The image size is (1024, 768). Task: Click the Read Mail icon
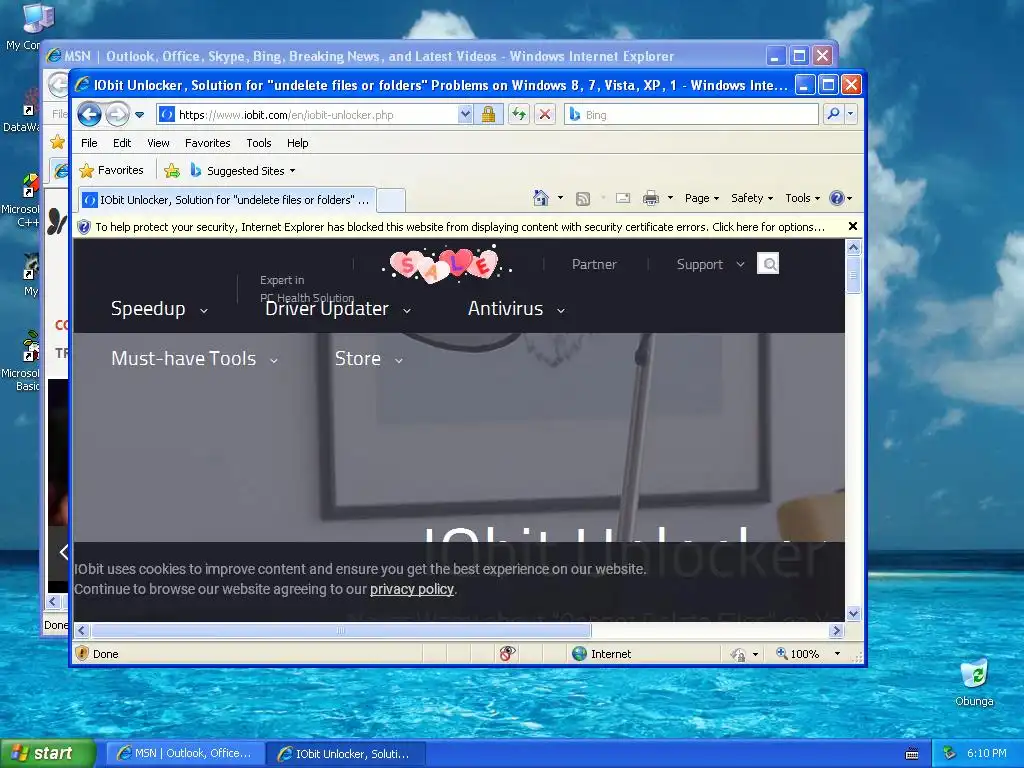click(623, 198)
